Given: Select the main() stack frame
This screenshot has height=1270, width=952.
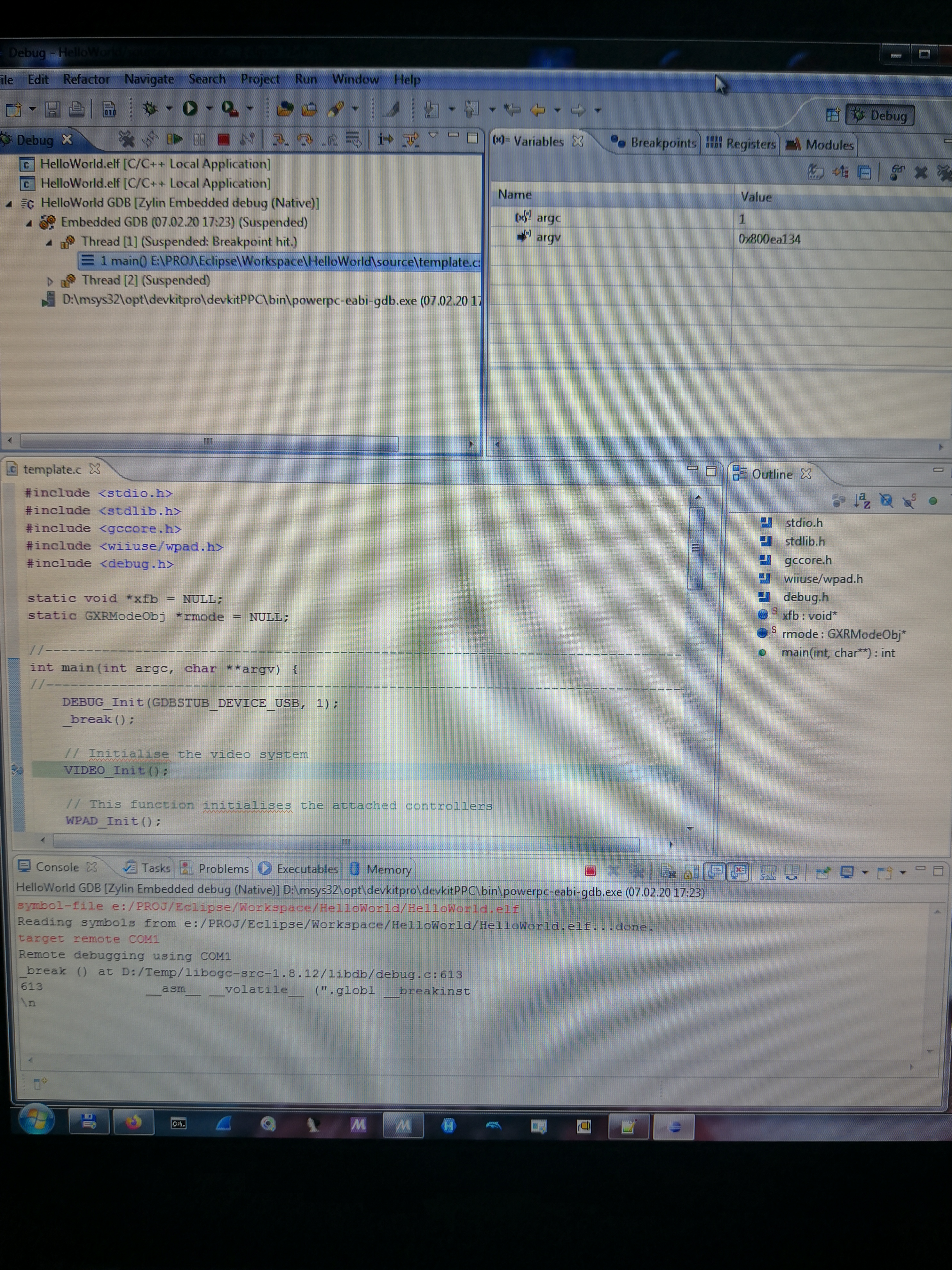Looking at the screenshot, I should pos(280,261).
